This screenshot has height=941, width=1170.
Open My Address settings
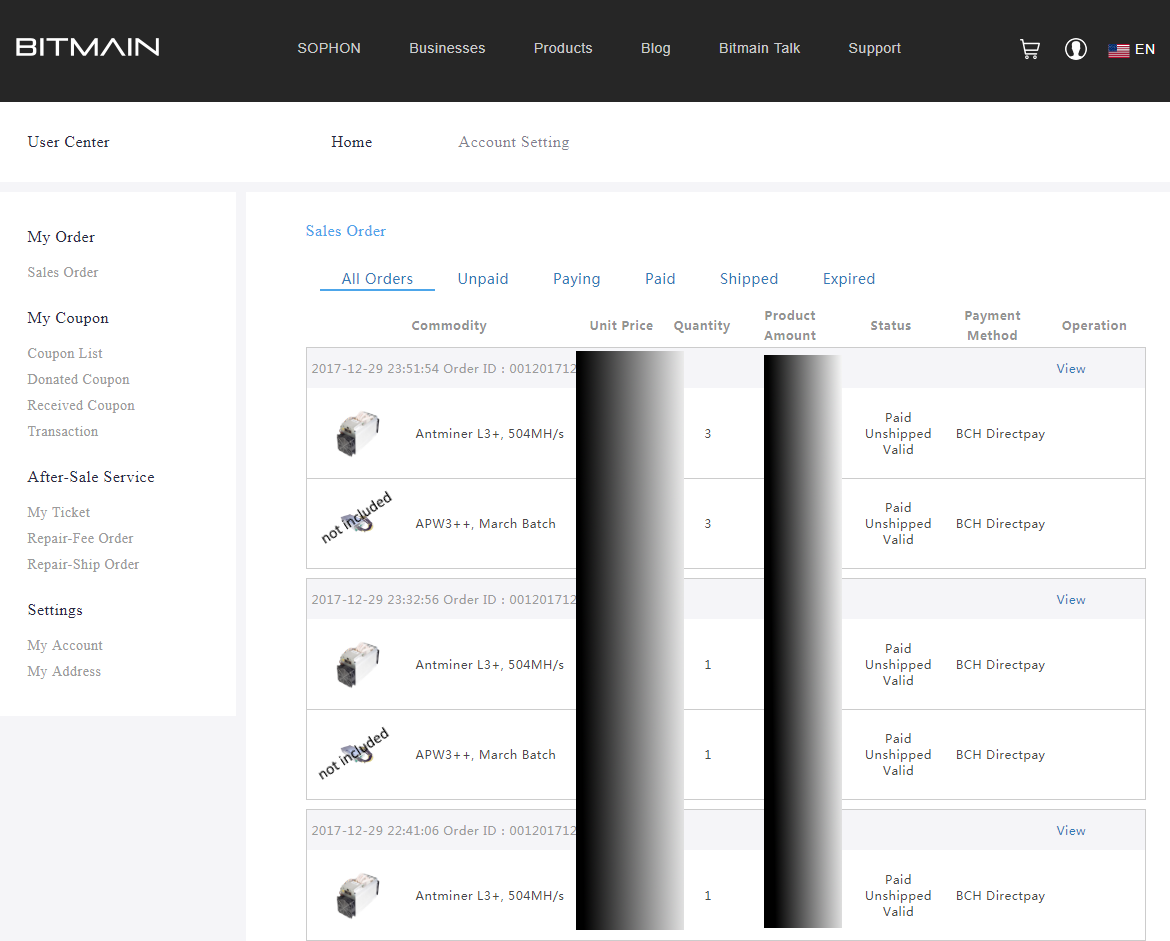coord(64,672)
